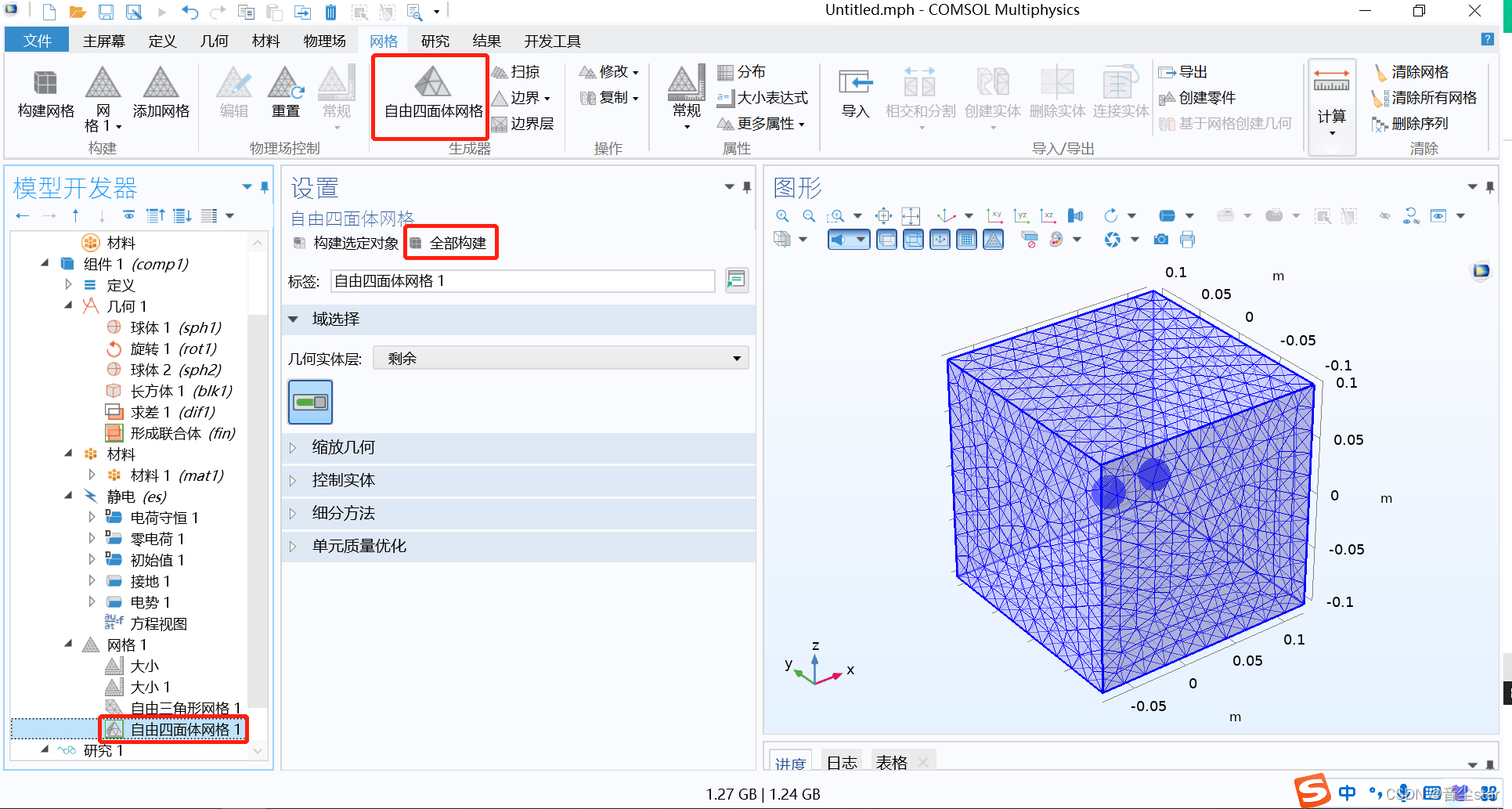Toggle mesh rendering button in graphics toolbar
The height and width of the screenshot is (809, 1512).
[x=994, y=240]
